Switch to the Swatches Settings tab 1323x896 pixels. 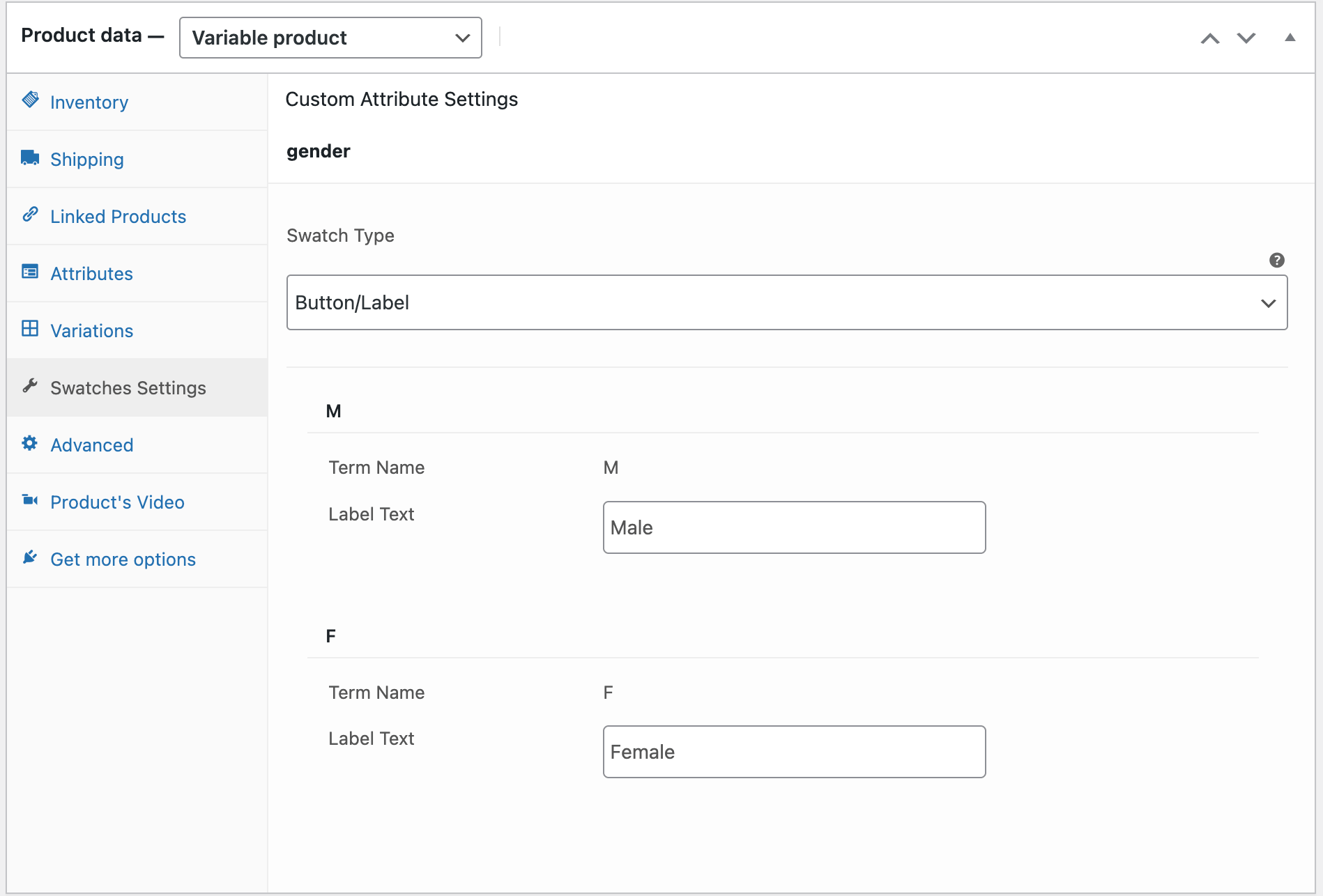[128, 388]
